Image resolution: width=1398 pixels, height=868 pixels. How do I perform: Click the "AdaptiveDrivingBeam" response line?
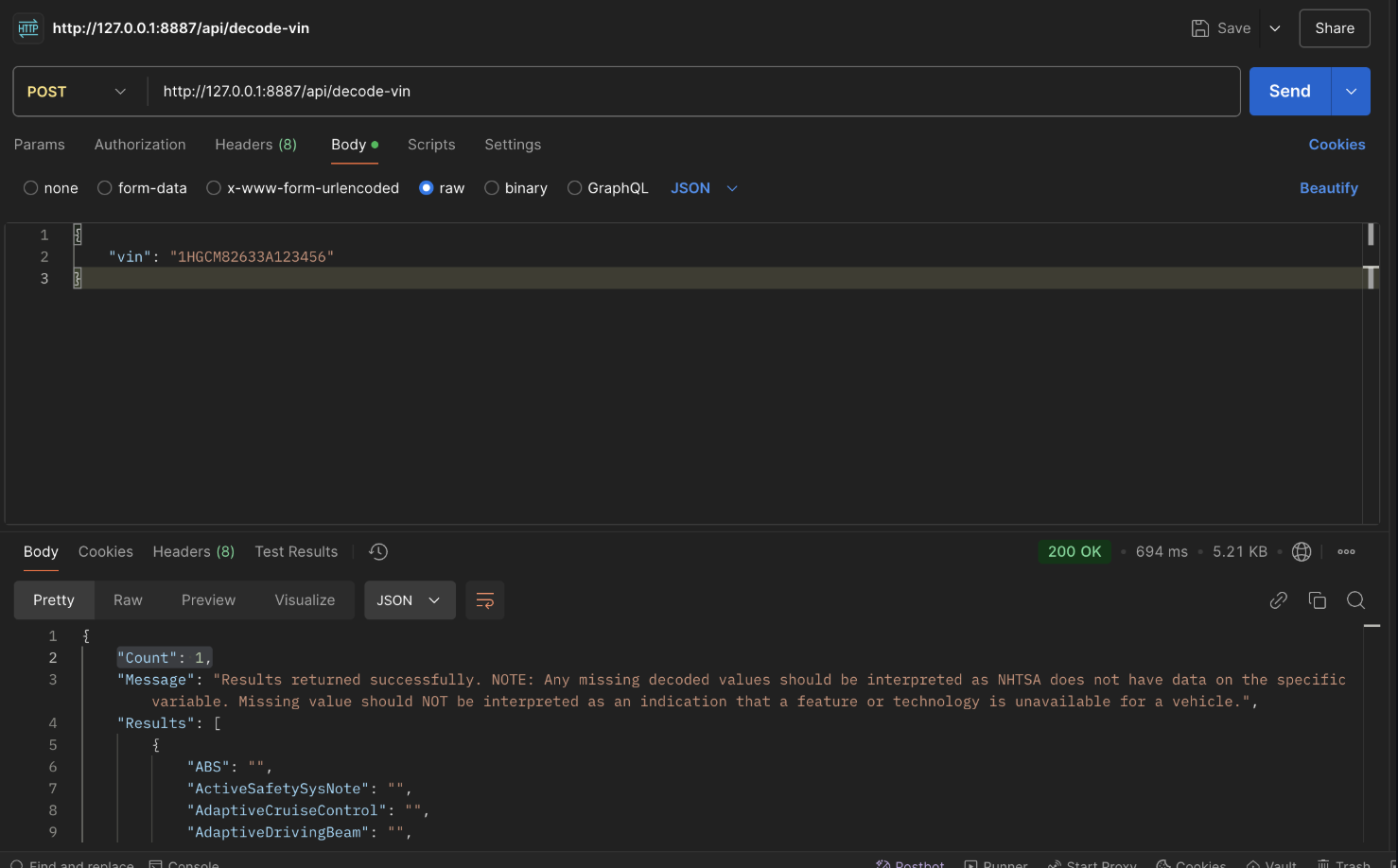[299, 832]
